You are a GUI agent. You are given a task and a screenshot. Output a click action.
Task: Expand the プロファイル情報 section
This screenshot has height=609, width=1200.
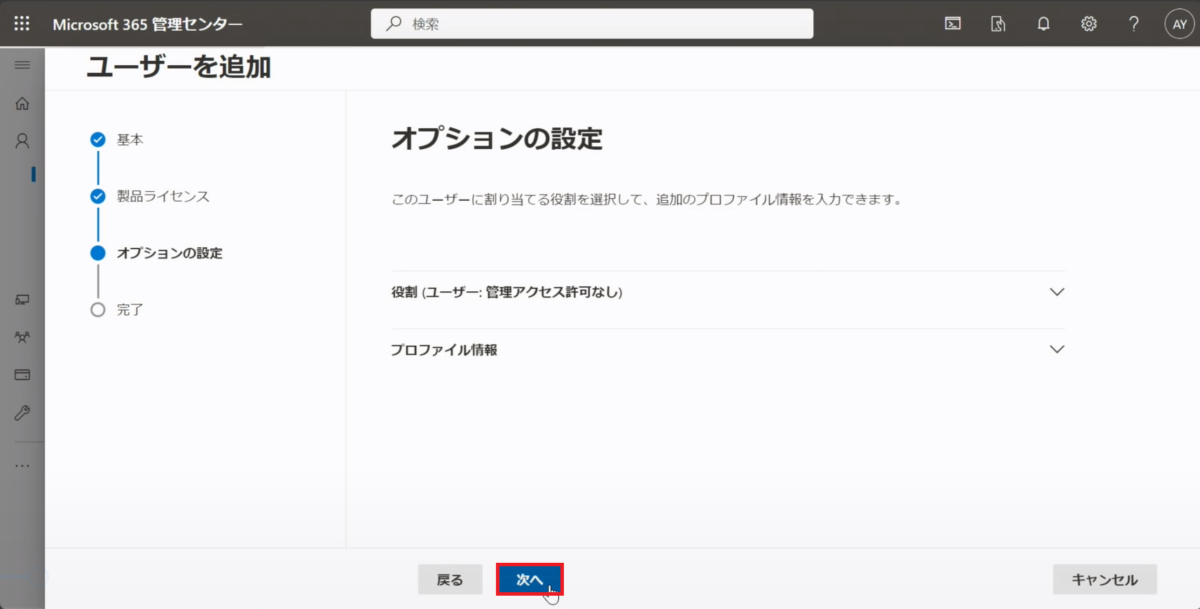click(727, 350)
